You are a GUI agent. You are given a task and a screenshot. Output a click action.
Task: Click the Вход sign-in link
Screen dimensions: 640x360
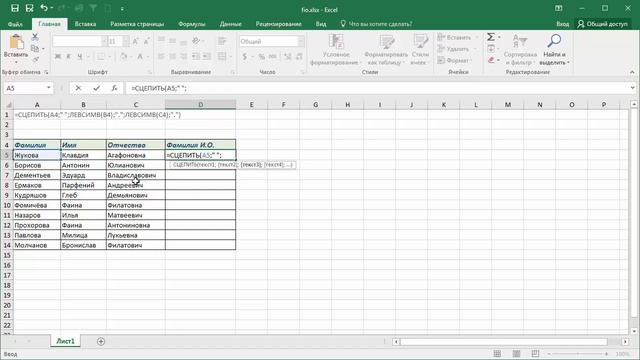pyautogui.click(x=562, y=24)
